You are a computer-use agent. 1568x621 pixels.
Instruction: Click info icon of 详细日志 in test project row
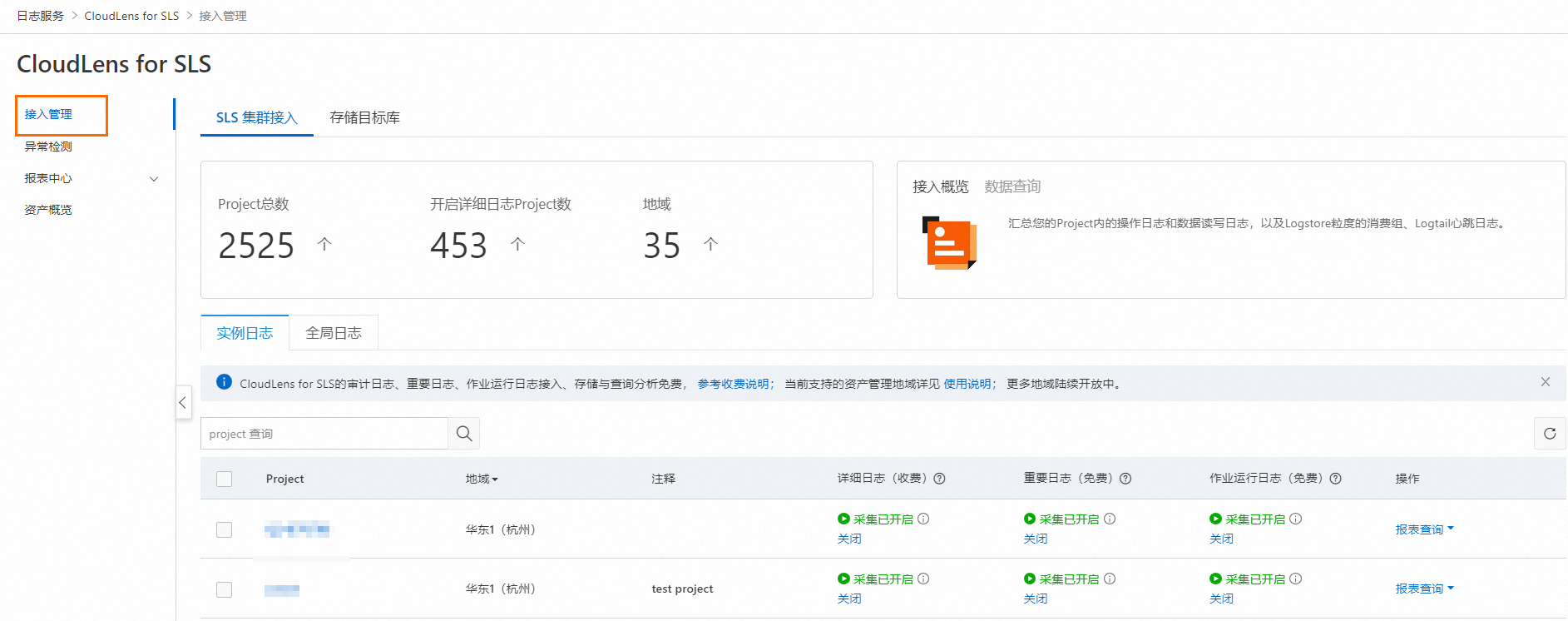923,579
